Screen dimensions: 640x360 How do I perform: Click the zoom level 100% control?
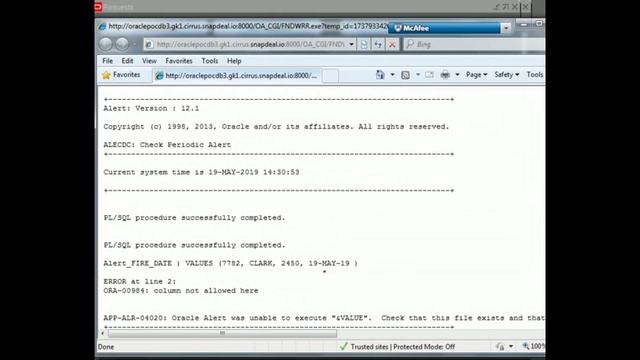click(x=534, y=347)
